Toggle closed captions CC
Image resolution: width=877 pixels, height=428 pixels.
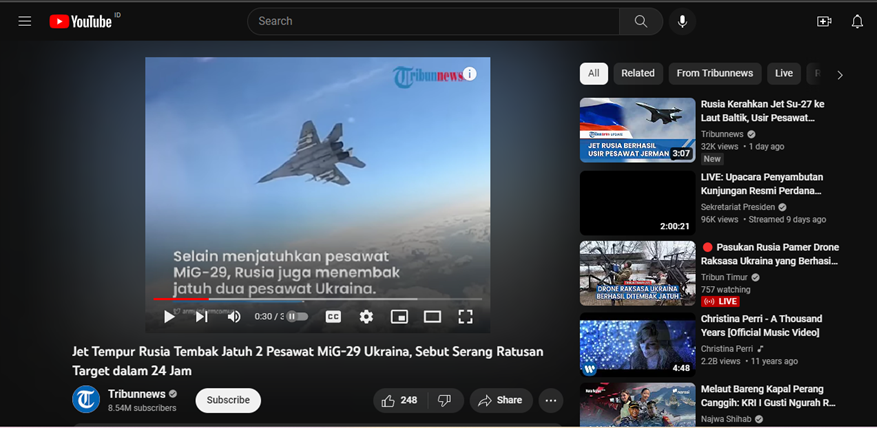333,317
